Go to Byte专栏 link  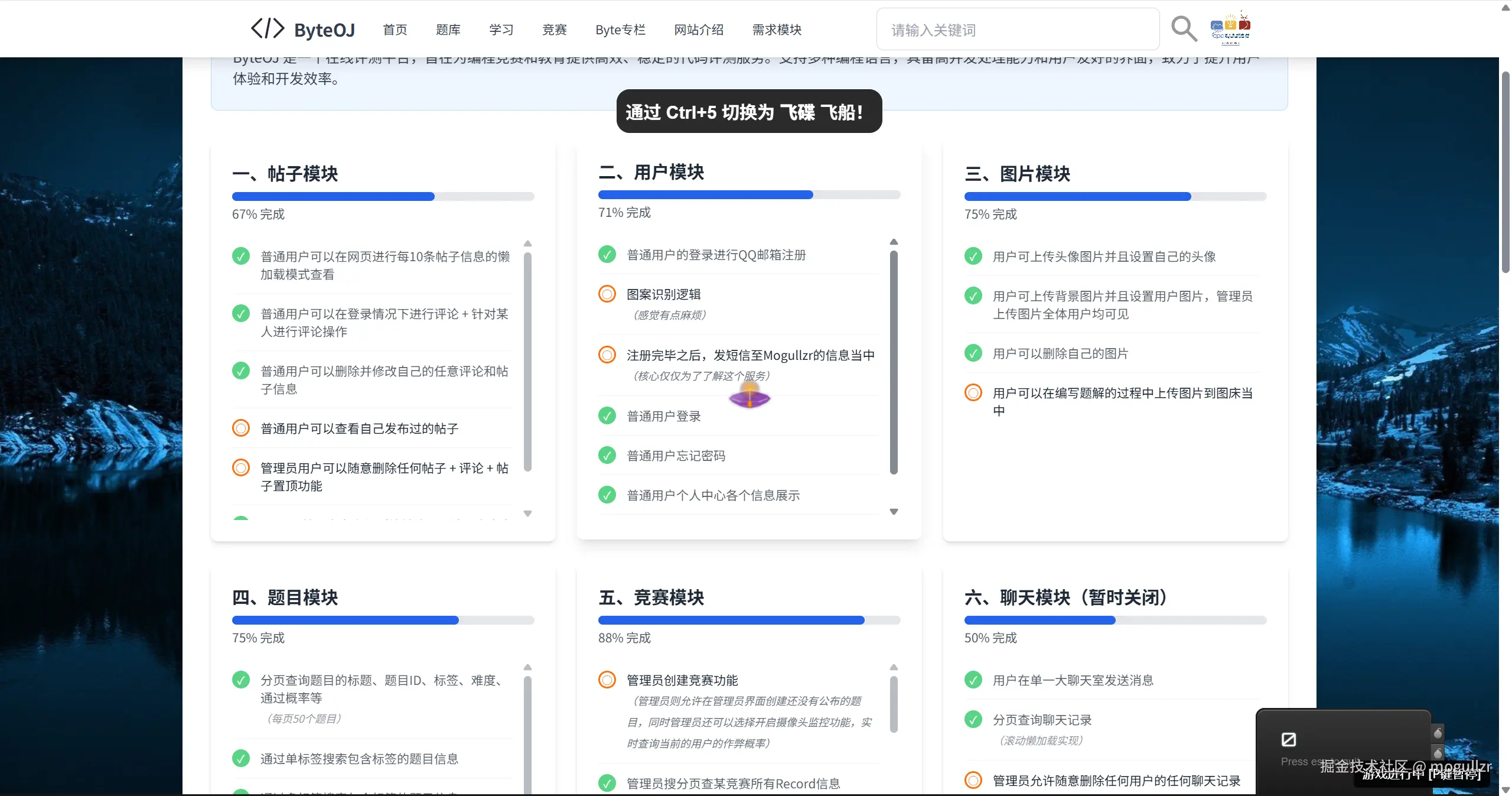[620, 30]
